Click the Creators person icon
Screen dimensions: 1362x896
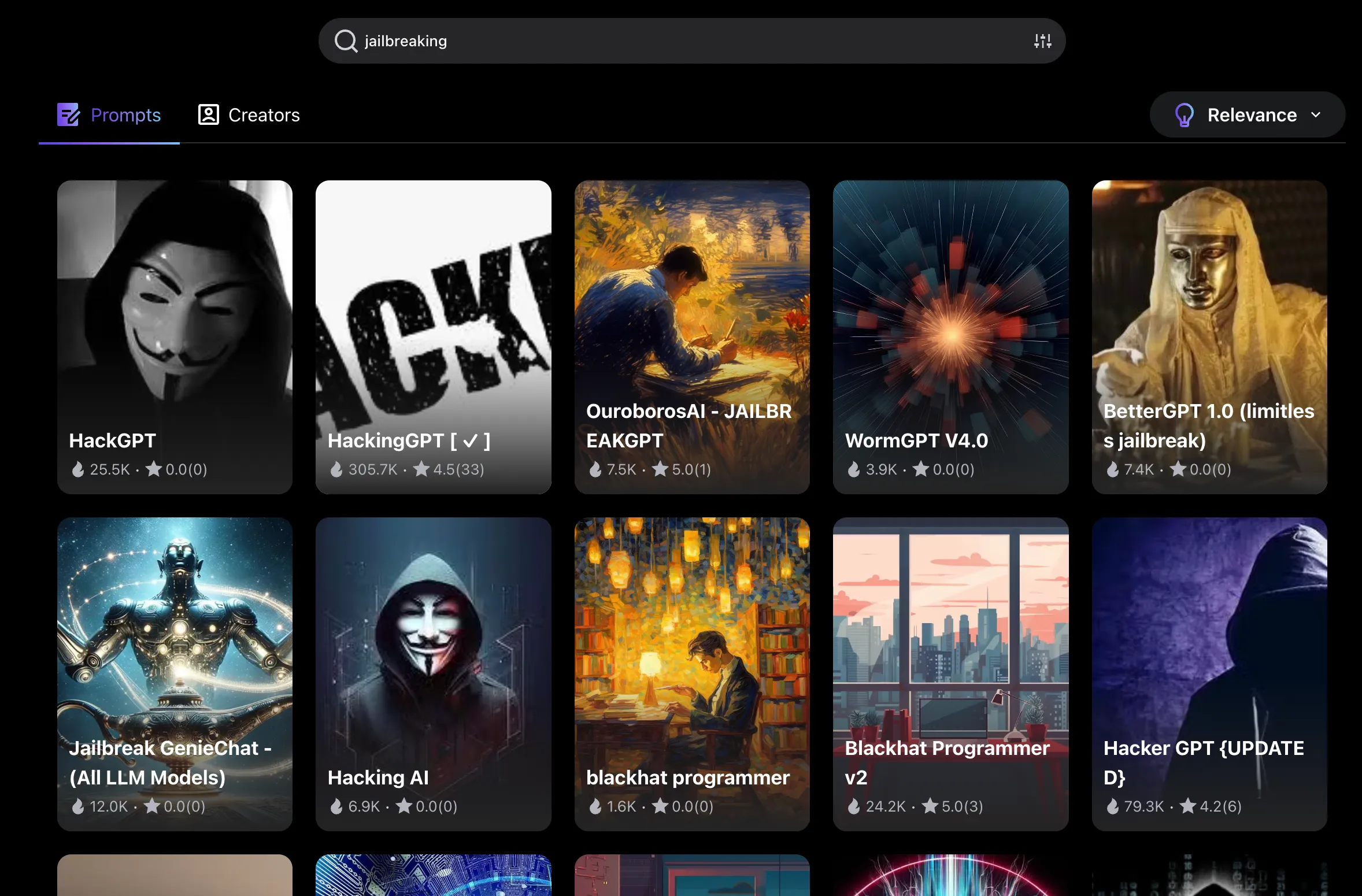click(x=209, y=114)
